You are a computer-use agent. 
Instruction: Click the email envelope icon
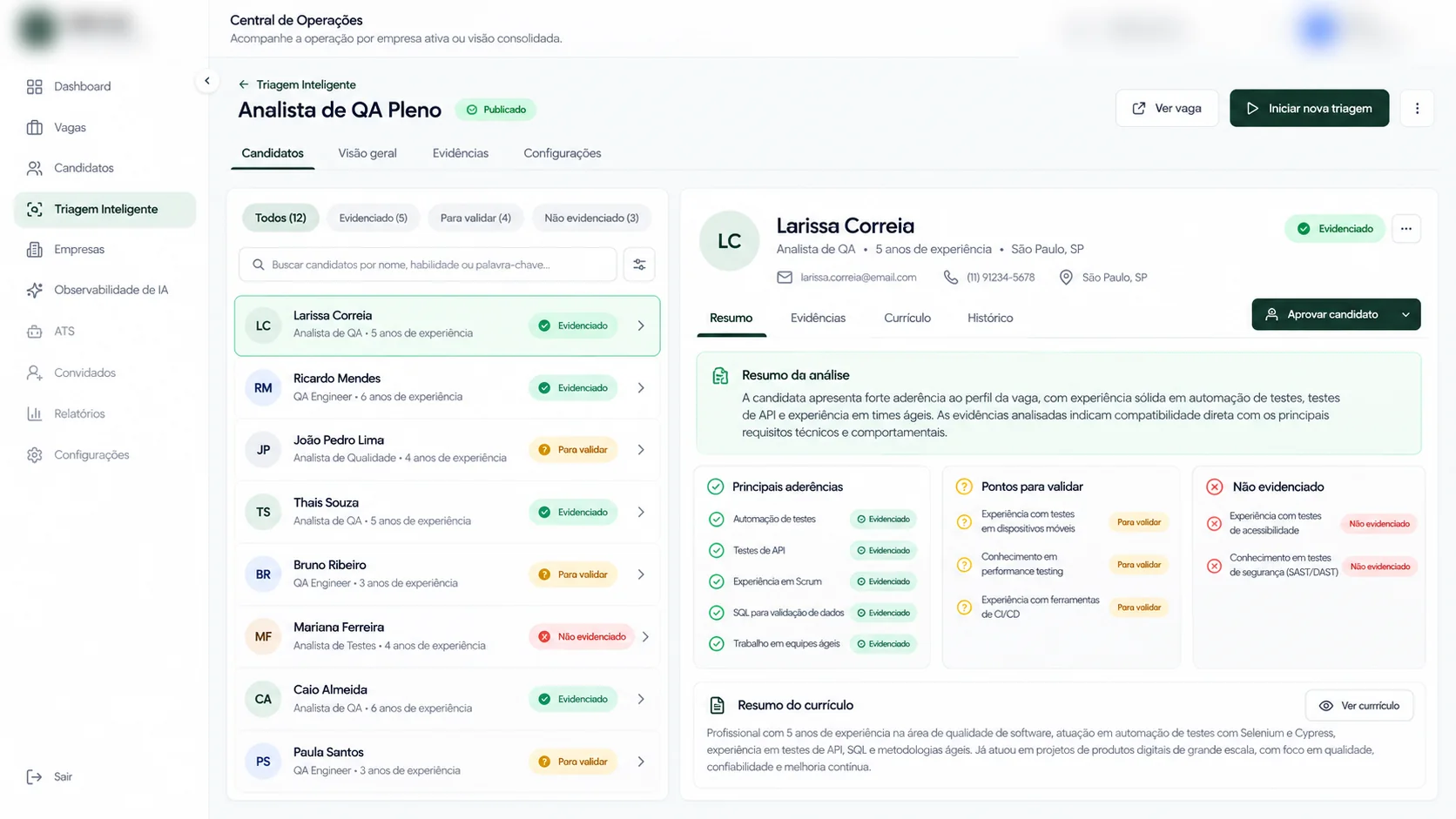[785, 277]
